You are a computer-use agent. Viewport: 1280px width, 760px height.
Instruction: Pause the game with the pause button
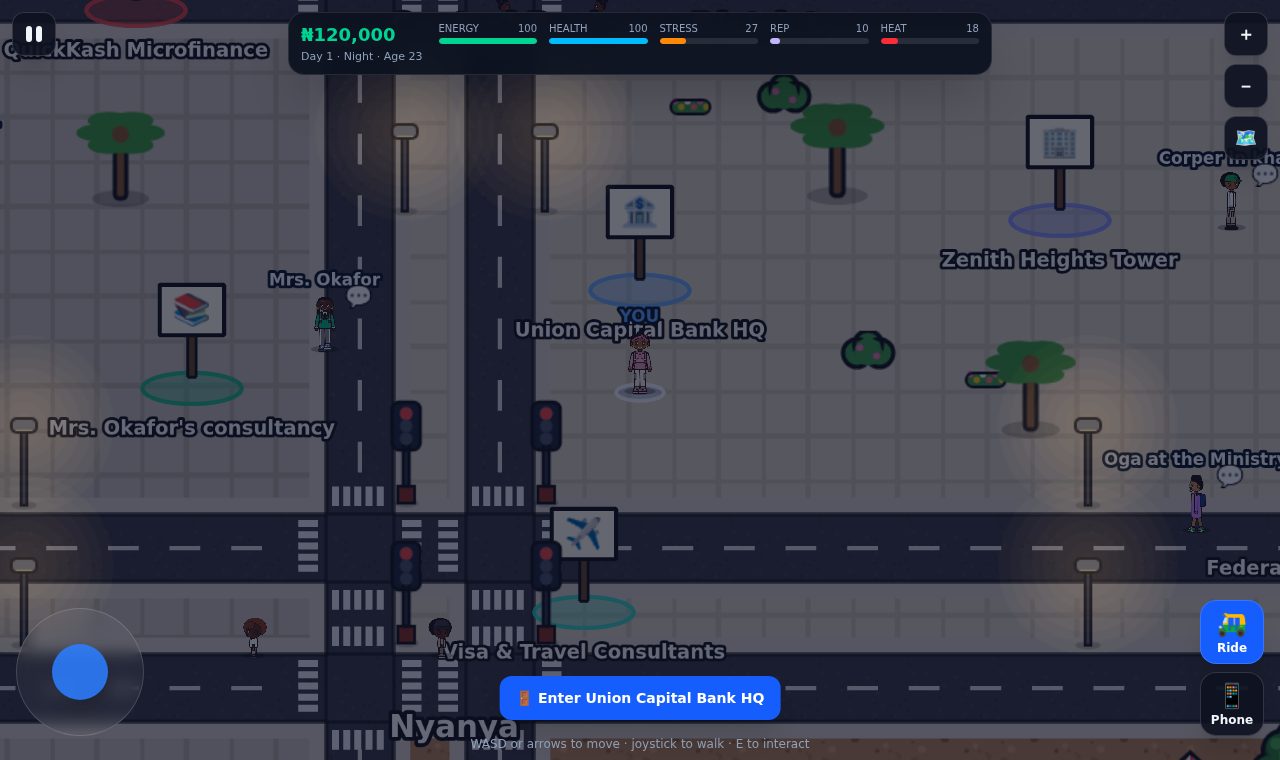point(34,34)
